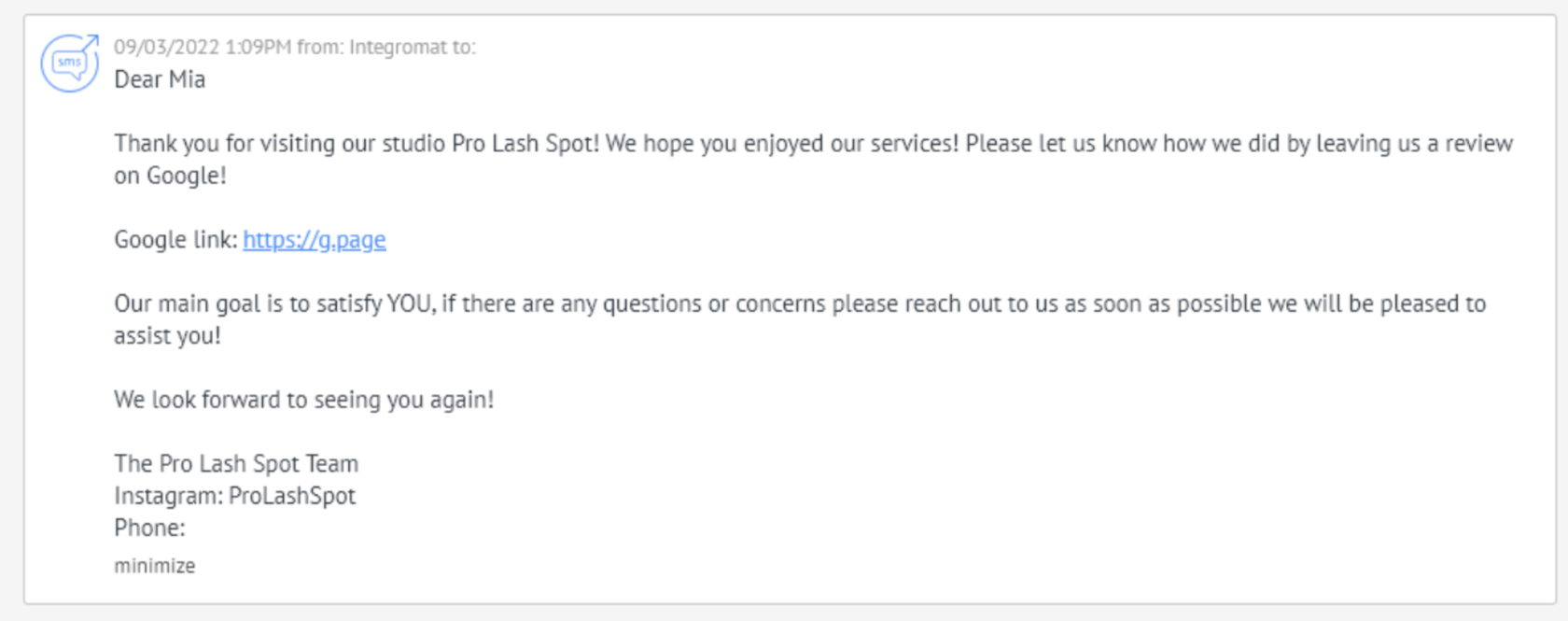Click the 'Google link:' label text

click(175, 240)
